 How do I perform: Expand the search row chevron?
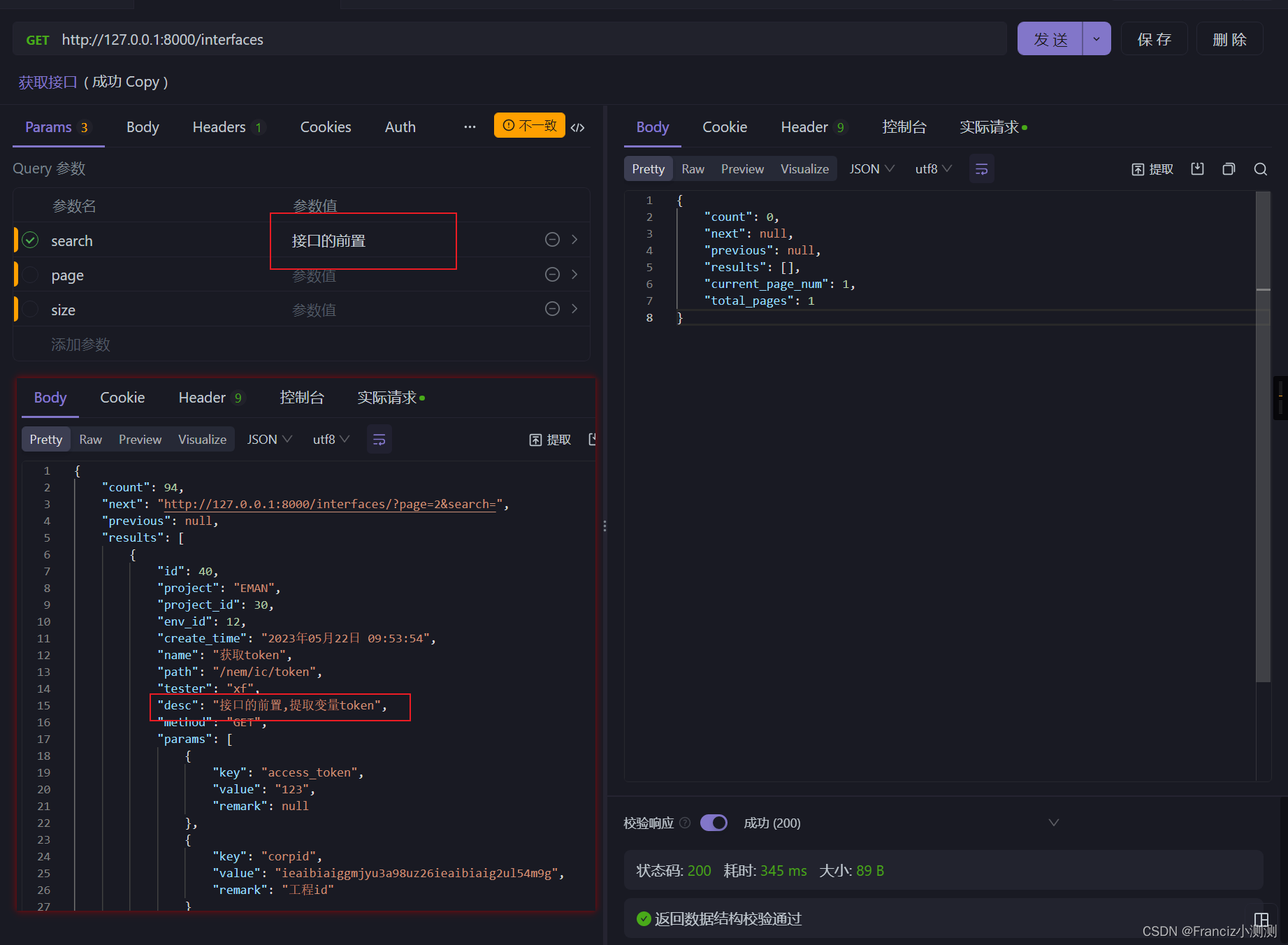574,240
